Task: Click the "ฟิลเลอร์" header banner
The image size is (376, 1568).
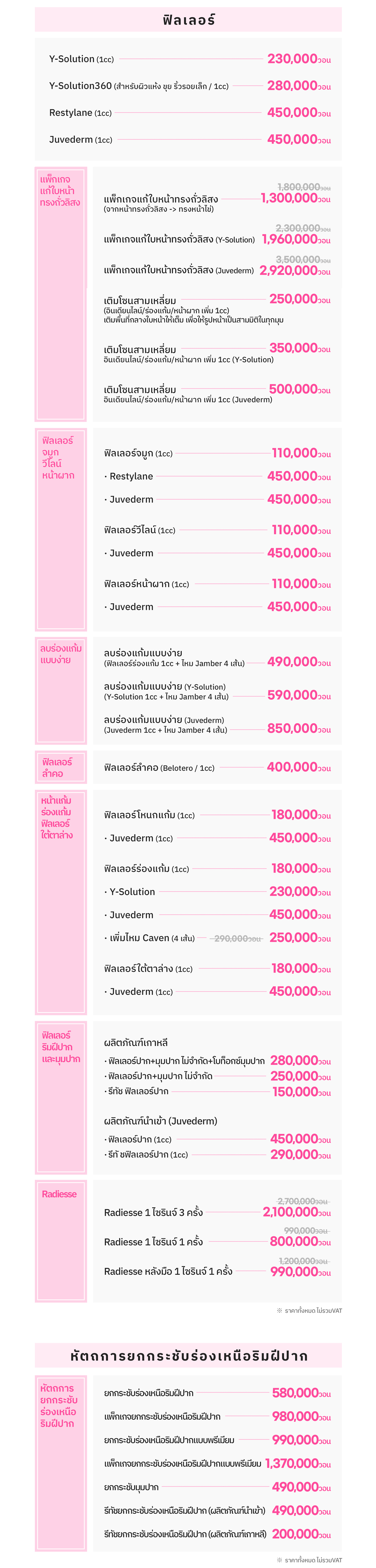Action: pyautogui.click(x=188, y=20)
